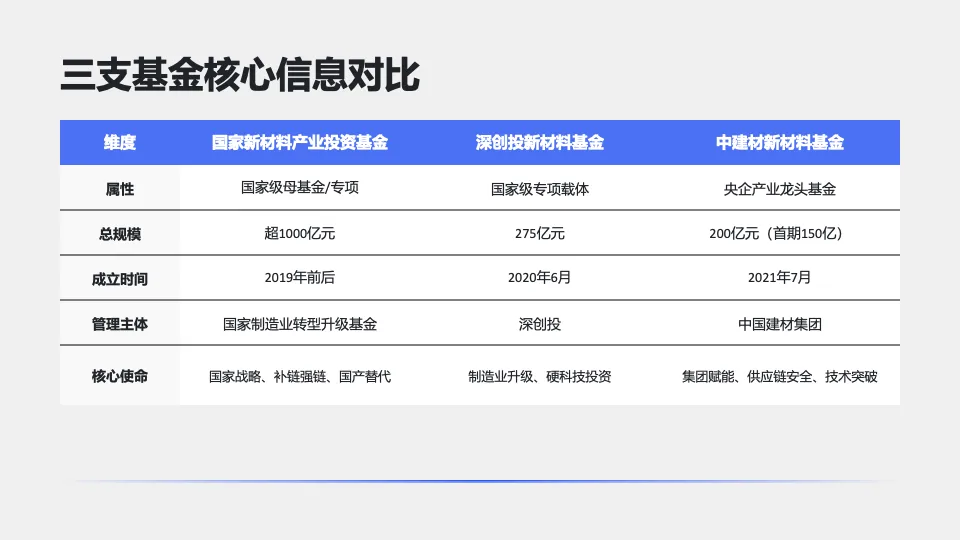The width and height of the screenshot is (960, 540).
Task: Click cell 制造业升级、硬科技投资
Action: click(x=540, y=376)
